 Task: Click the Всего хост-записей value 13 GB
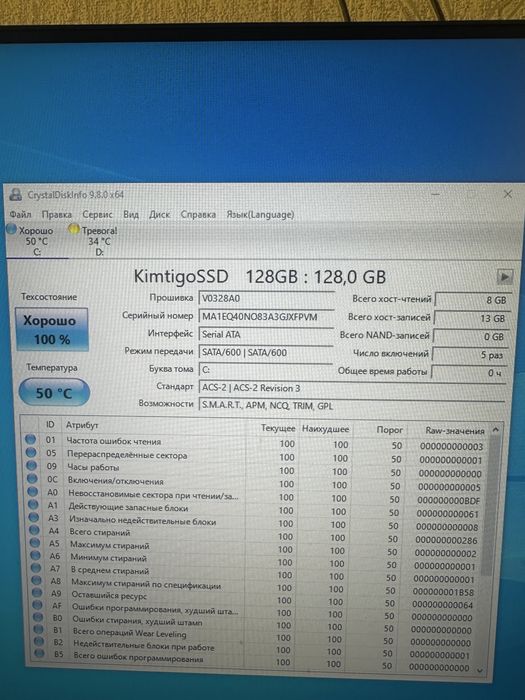(471, 318)
